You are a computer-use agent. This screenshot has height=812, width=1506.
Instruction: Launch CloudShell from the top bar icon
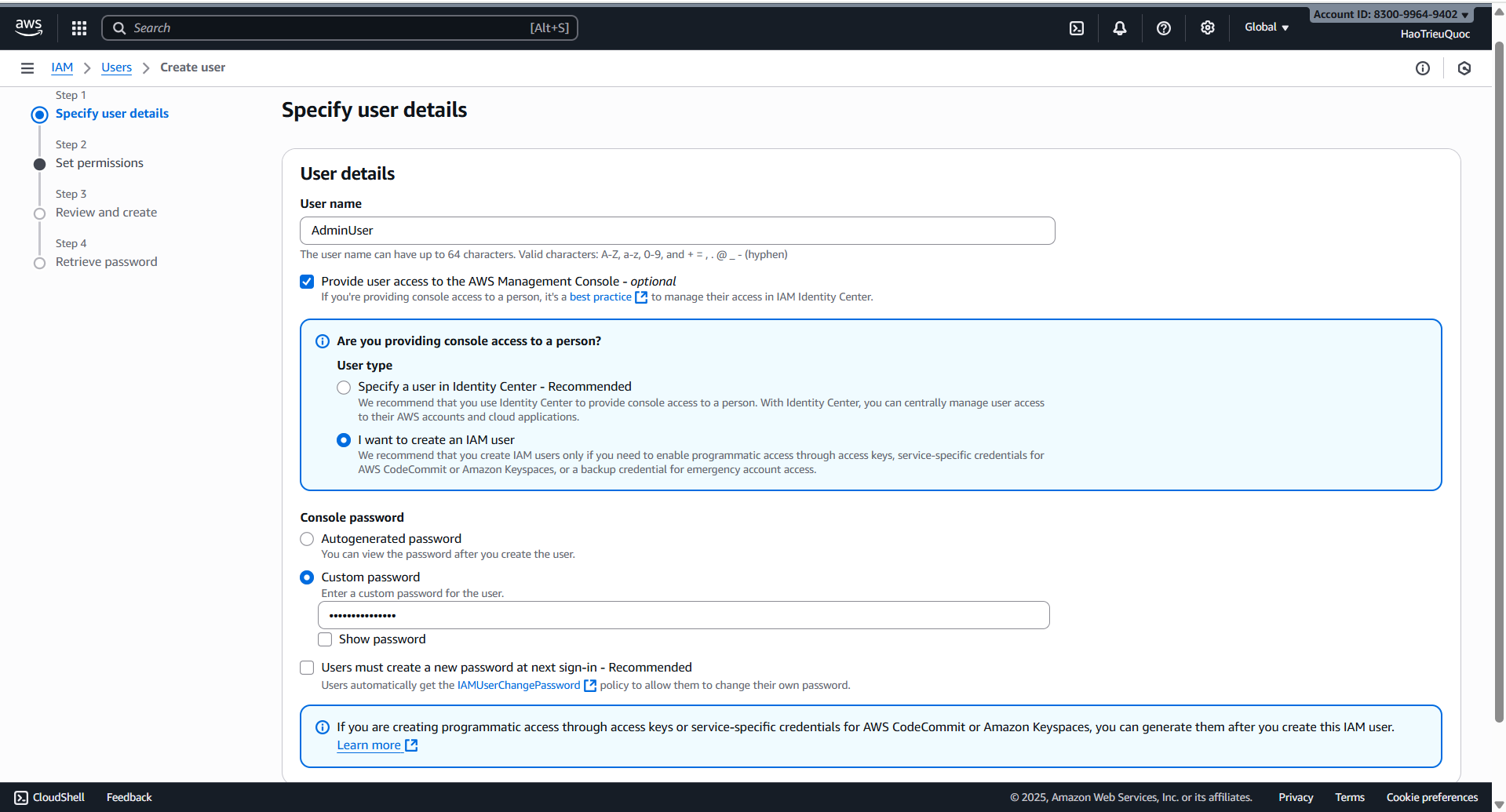[1077, 28]
